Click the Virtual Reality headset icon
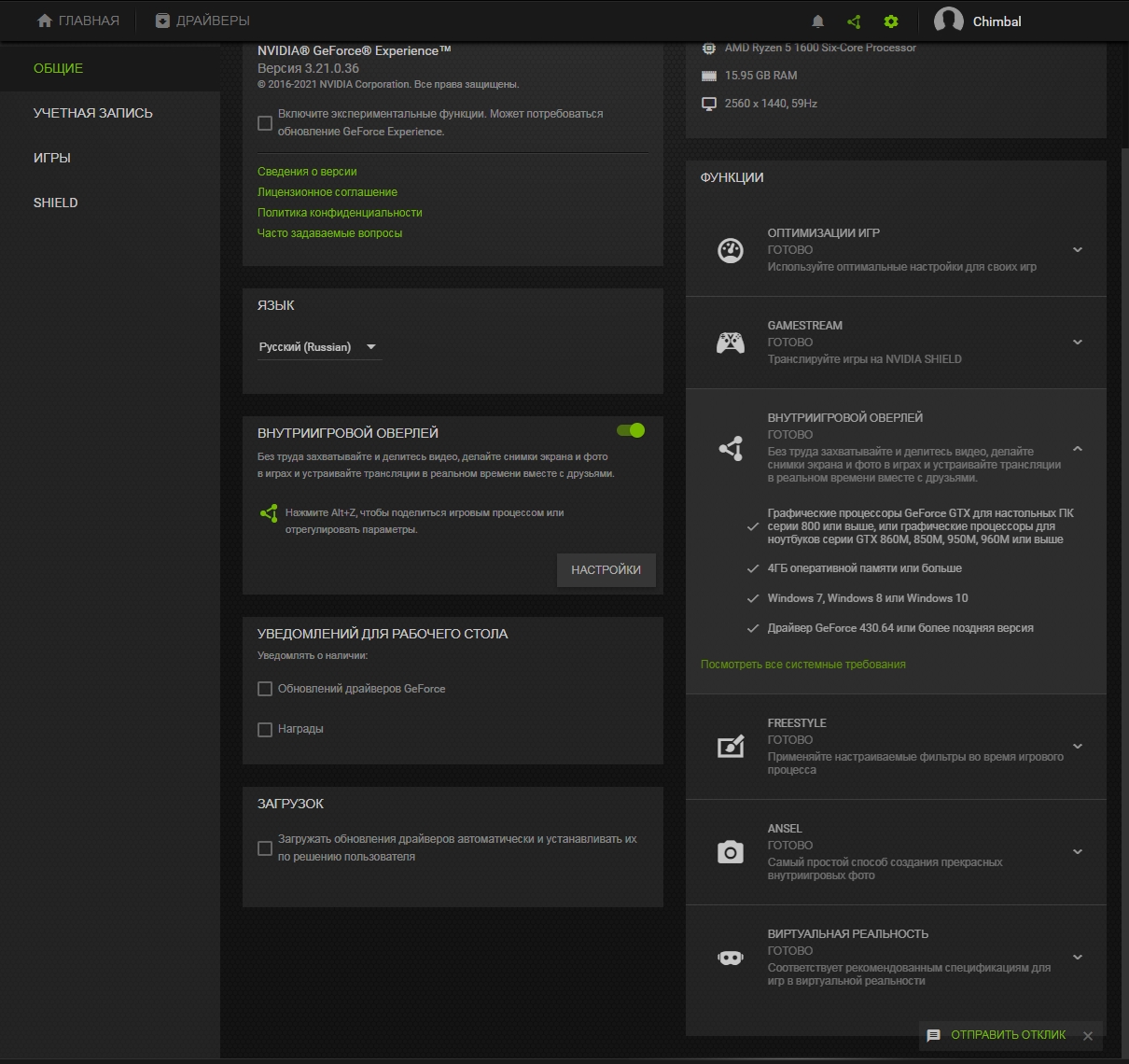The height and width of the screenshot is (1064, 1129). (x=730, y=958)
